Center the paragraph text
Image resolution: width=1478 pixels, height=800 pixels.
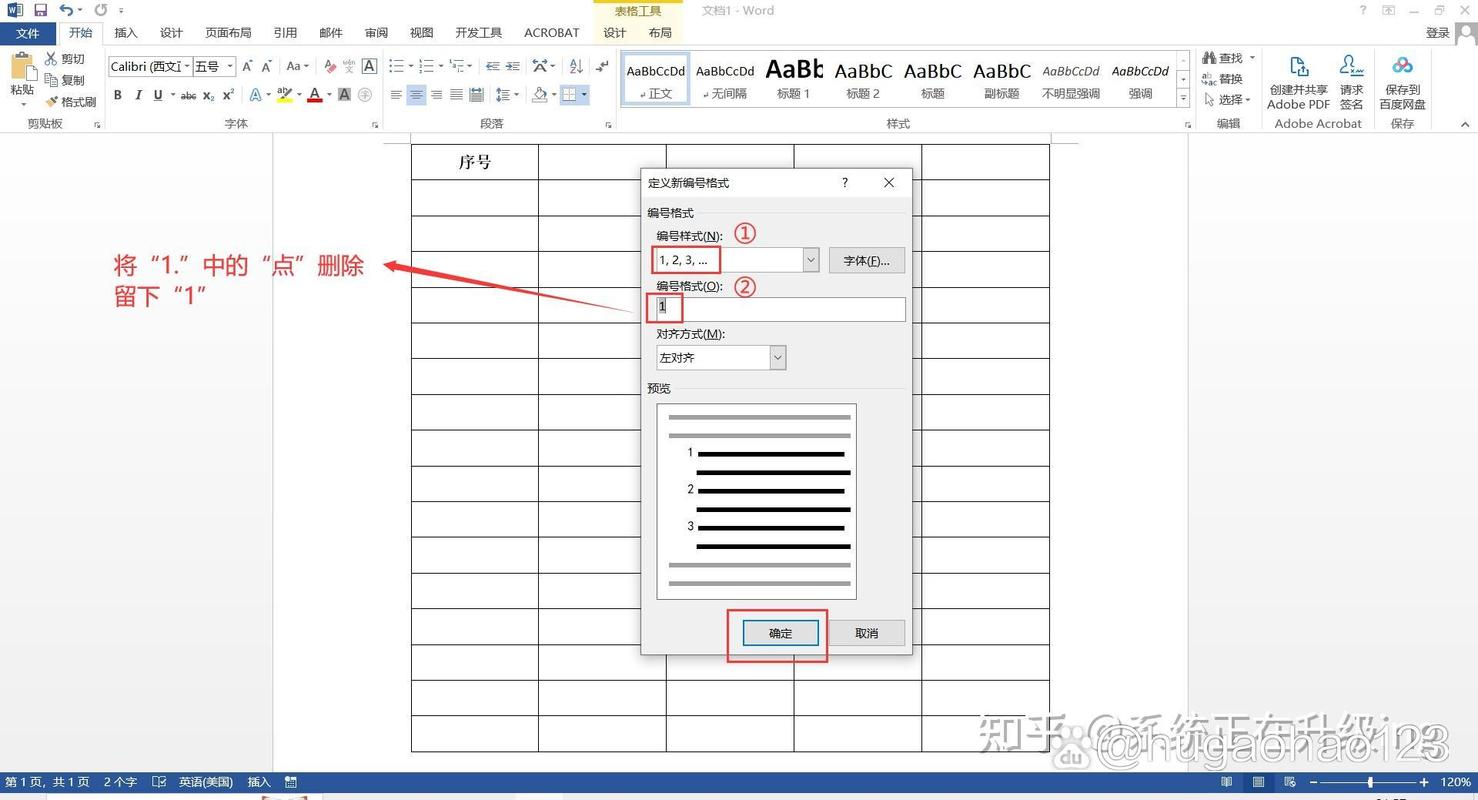416,95
